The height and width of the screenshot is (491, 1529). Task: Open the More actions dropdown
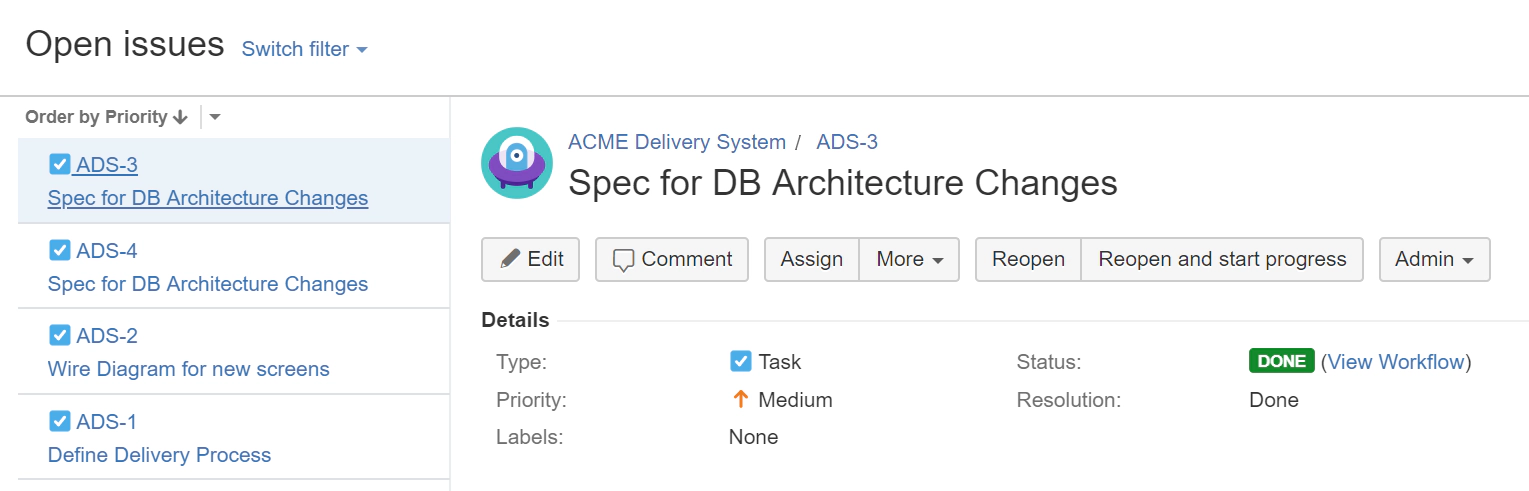[909, 259]
